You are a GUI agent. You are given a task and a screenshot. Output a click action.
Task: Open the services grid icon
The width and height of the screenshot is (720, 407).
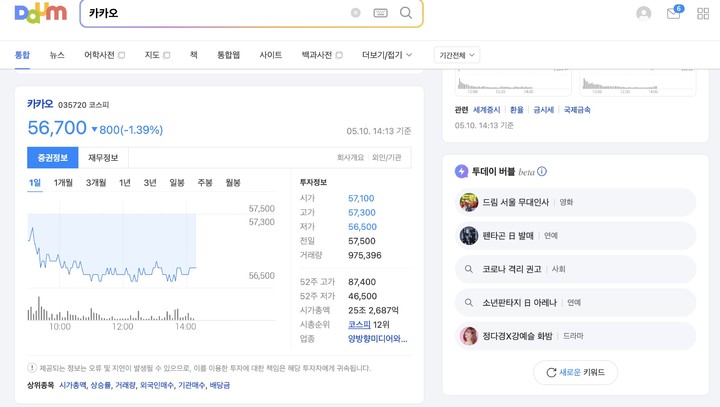pyautogui.click(x=703, y=14)
